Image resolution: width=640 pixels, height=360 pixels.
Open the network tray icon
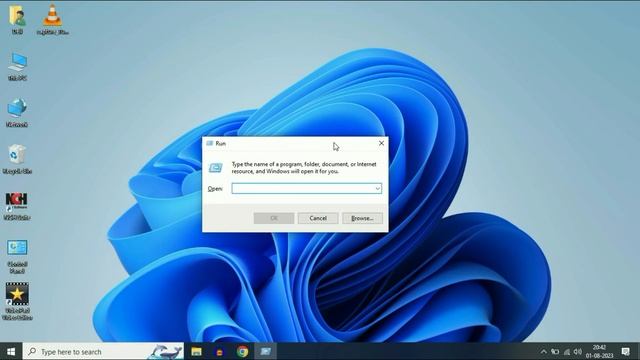567,352
